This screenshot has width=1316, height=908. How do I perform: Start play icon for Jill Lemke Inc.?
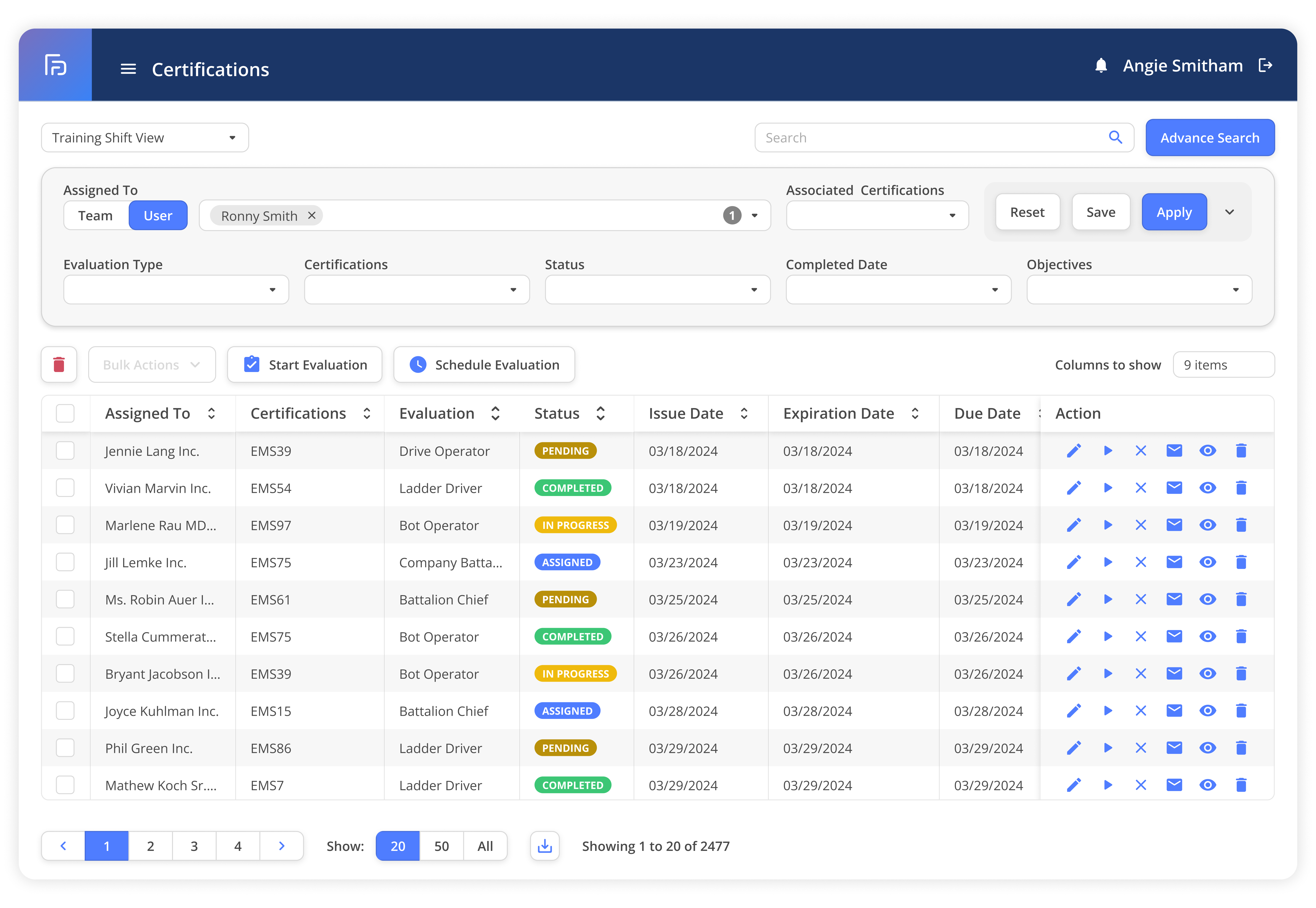coord(1108,562)
